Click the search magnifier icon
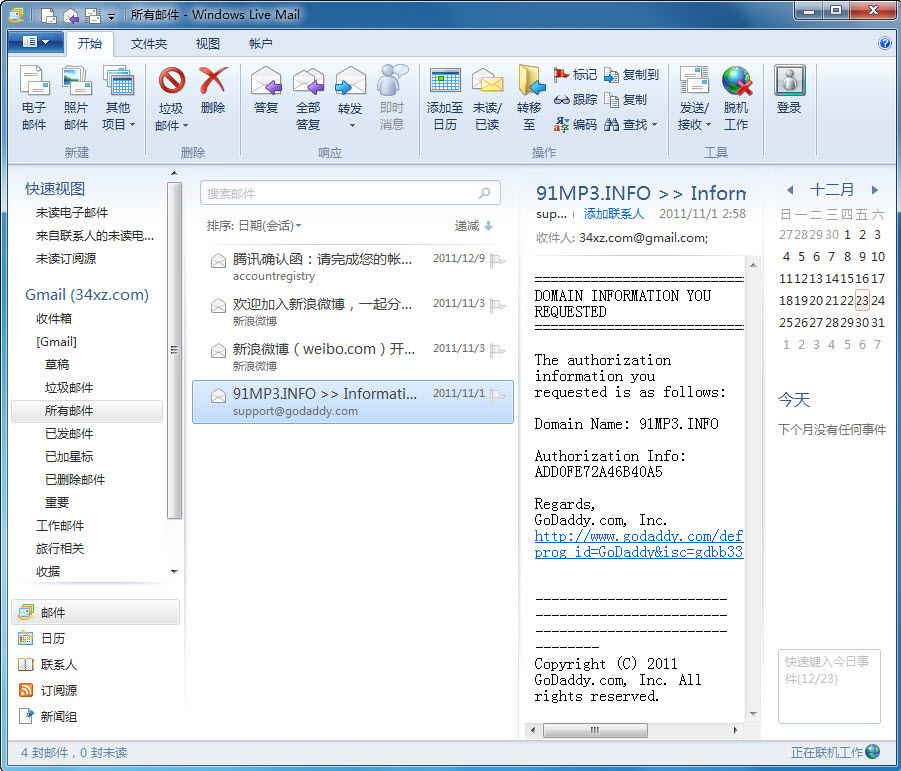 click(x=485, y=193)
